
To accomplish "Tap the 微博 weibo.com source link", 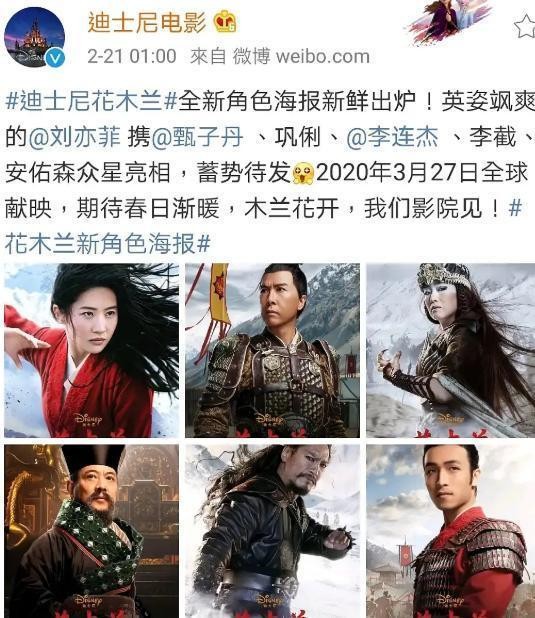I will click(x=301, y=57).
